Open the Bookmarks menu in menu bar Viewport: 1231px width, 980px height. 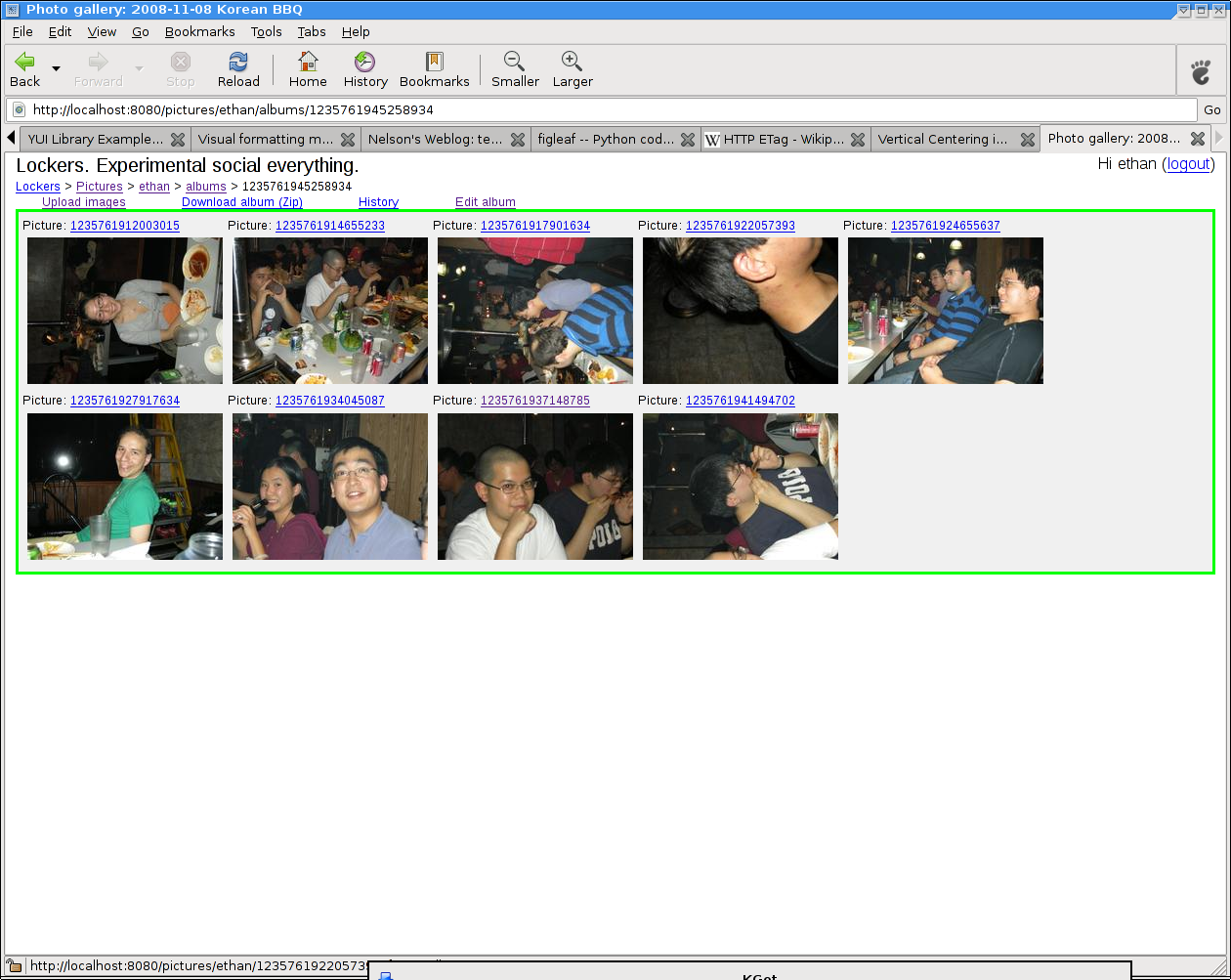[200, 31]
